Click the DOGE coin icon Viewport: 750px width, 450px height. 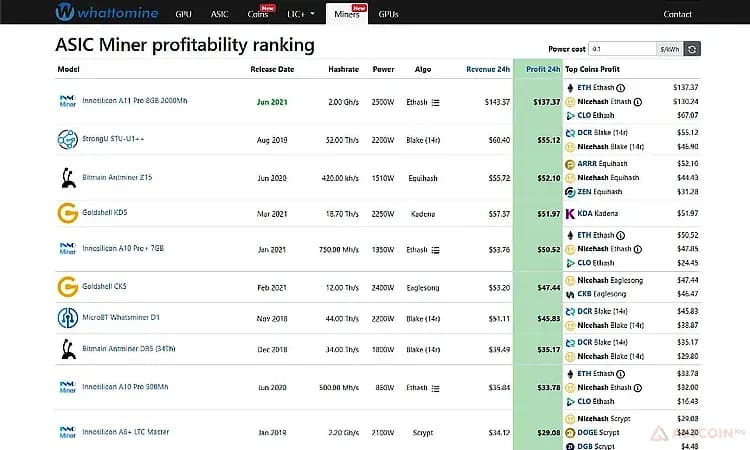coord(570,433)
